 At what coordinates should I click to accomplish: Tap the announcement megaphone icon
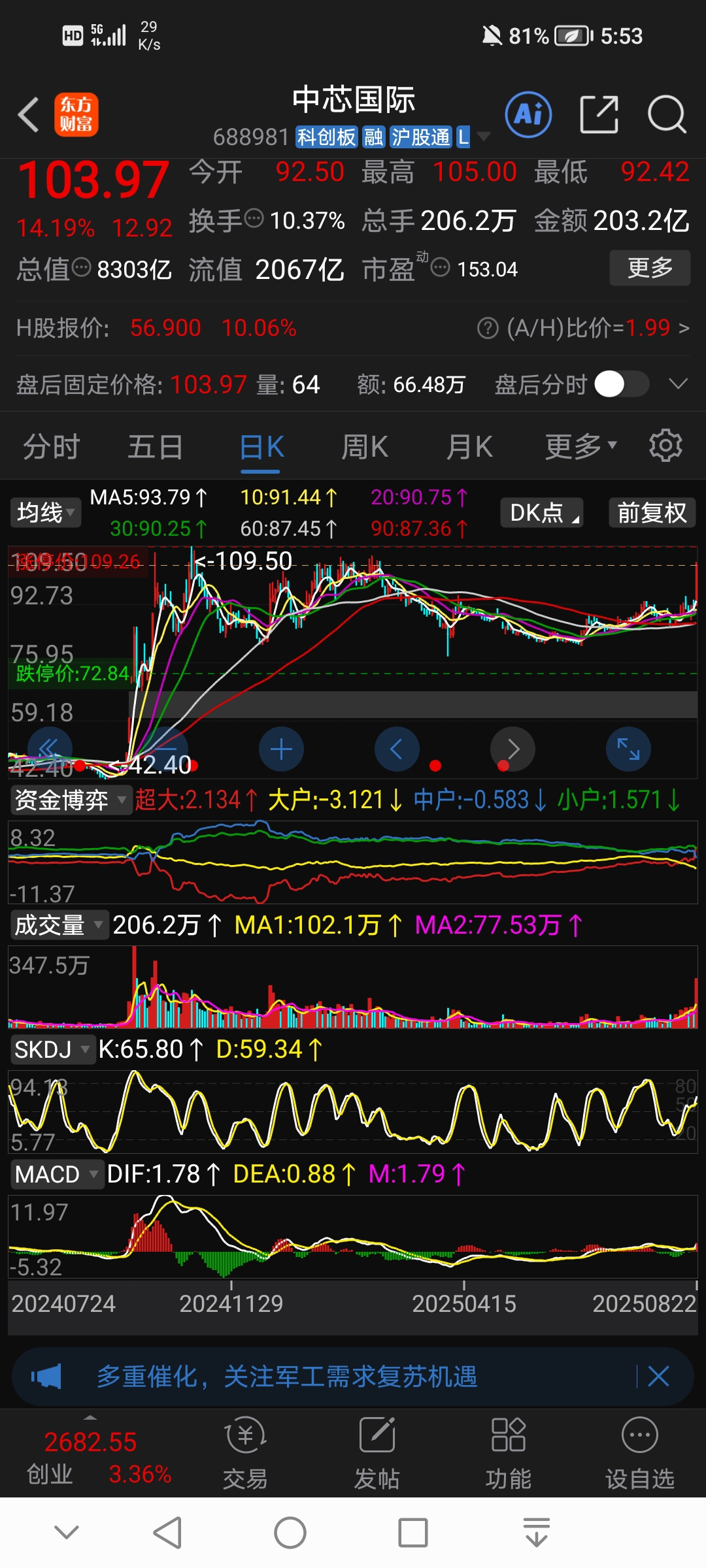click(x=47, y=1377)
